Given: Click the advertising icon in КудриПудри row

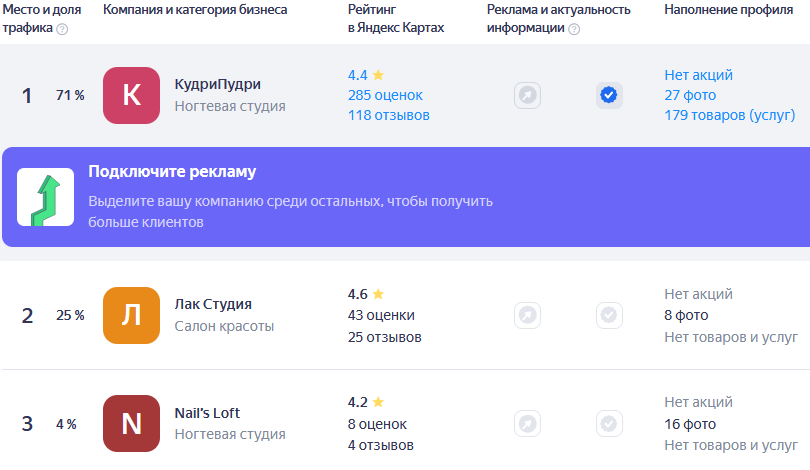Looking at the screenshot, I should click(x=527, y=96).
